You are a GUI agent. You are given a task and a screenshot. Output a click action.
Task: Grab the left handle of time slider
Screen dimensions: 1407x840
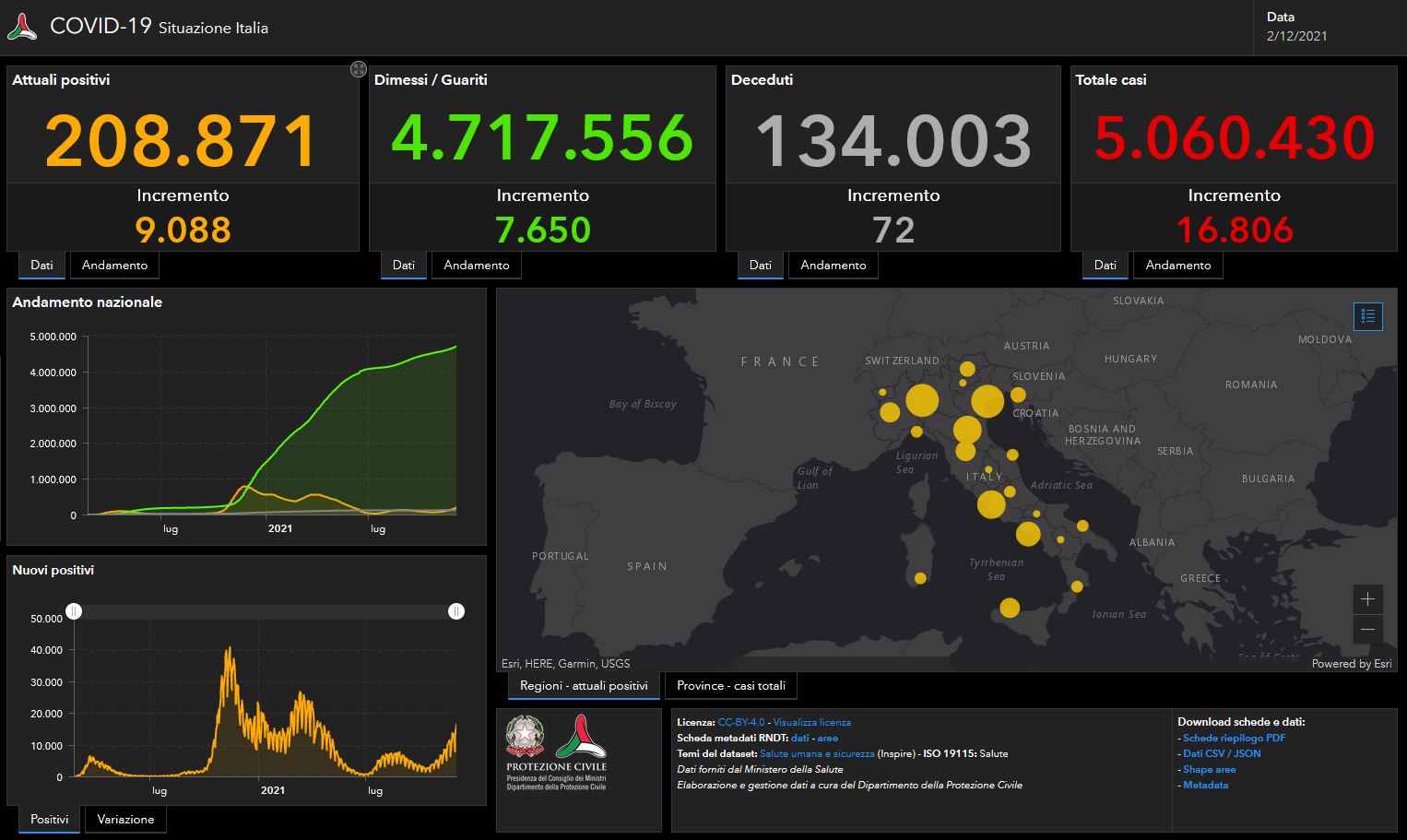click(x=74, y=611)
